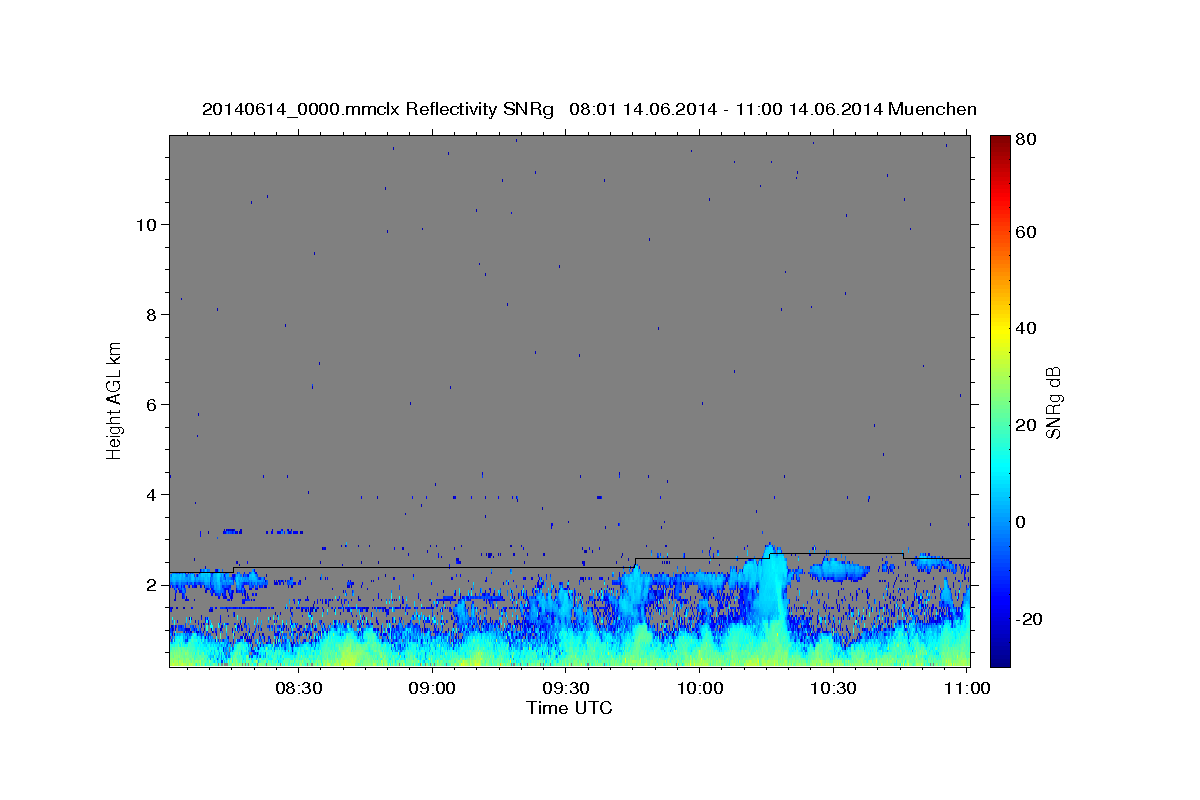Click the height axis value 2
1200x800 pixels.
pos(150,585)
